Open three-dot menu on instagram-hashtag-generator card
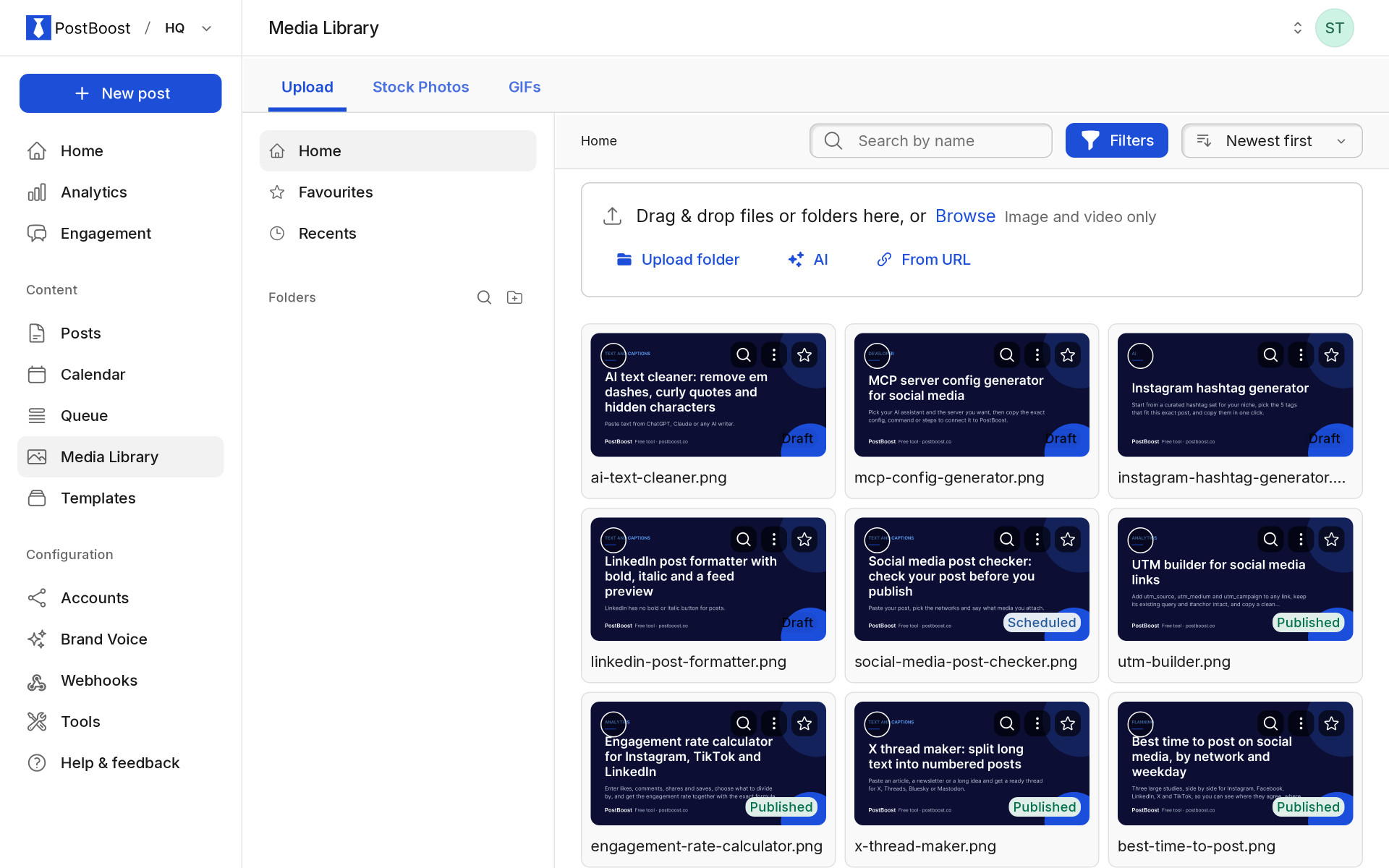This screenshot has height=868, width=1389. tap(1300, 354)
